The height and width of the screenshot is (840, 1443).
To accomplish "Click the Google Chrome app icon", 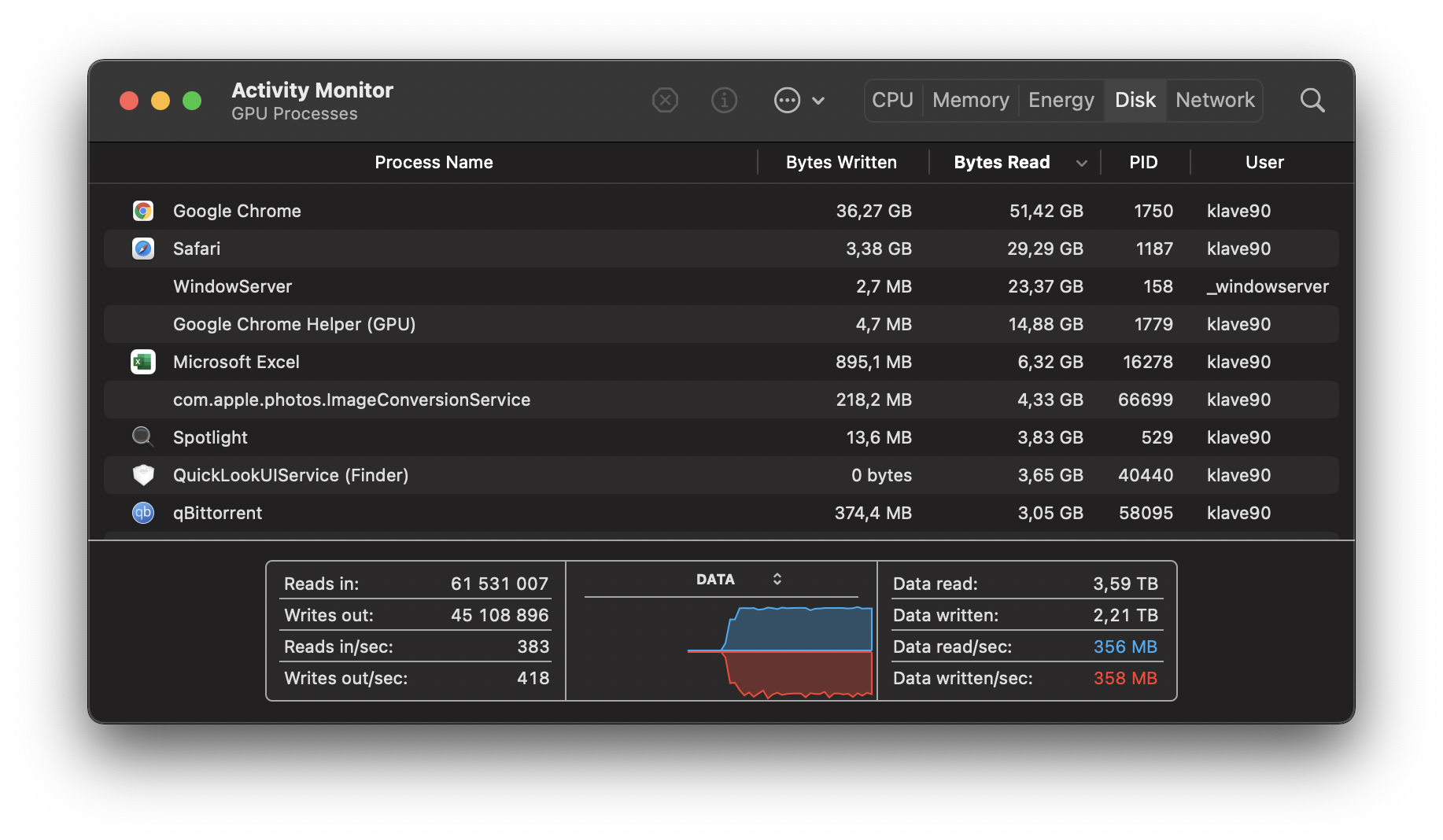I will coord(142,211).
